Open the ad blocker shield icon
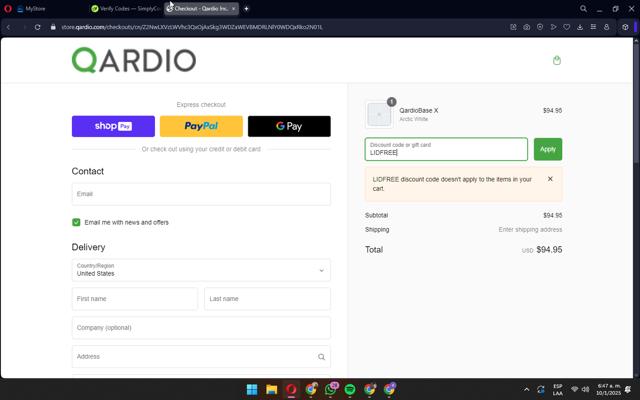The image size is (640, 400). click(x=540, y=27)
